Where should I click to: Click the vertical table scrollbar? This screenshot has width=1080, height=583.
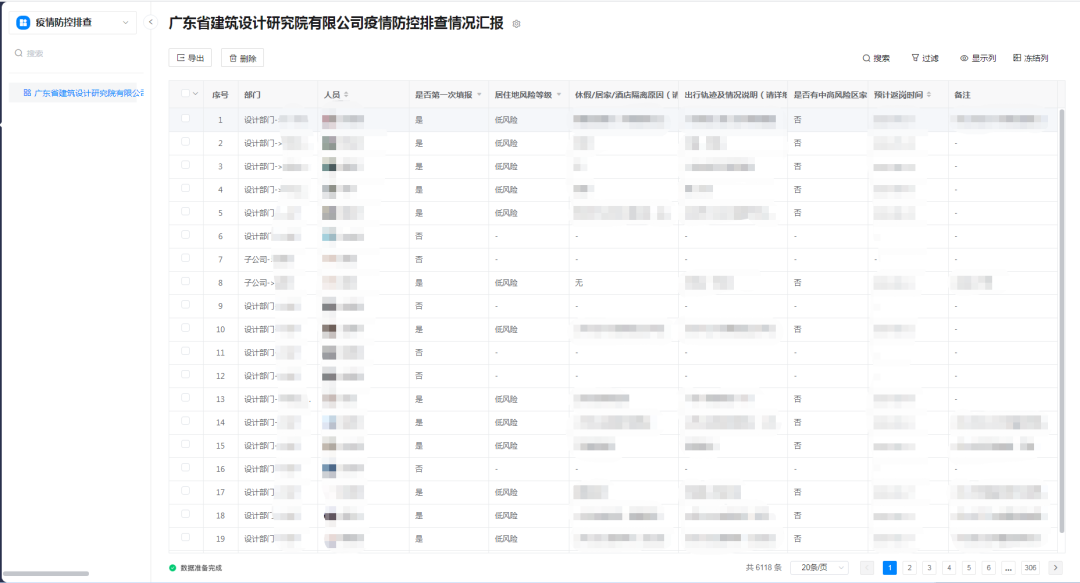tap(1061, 320)
